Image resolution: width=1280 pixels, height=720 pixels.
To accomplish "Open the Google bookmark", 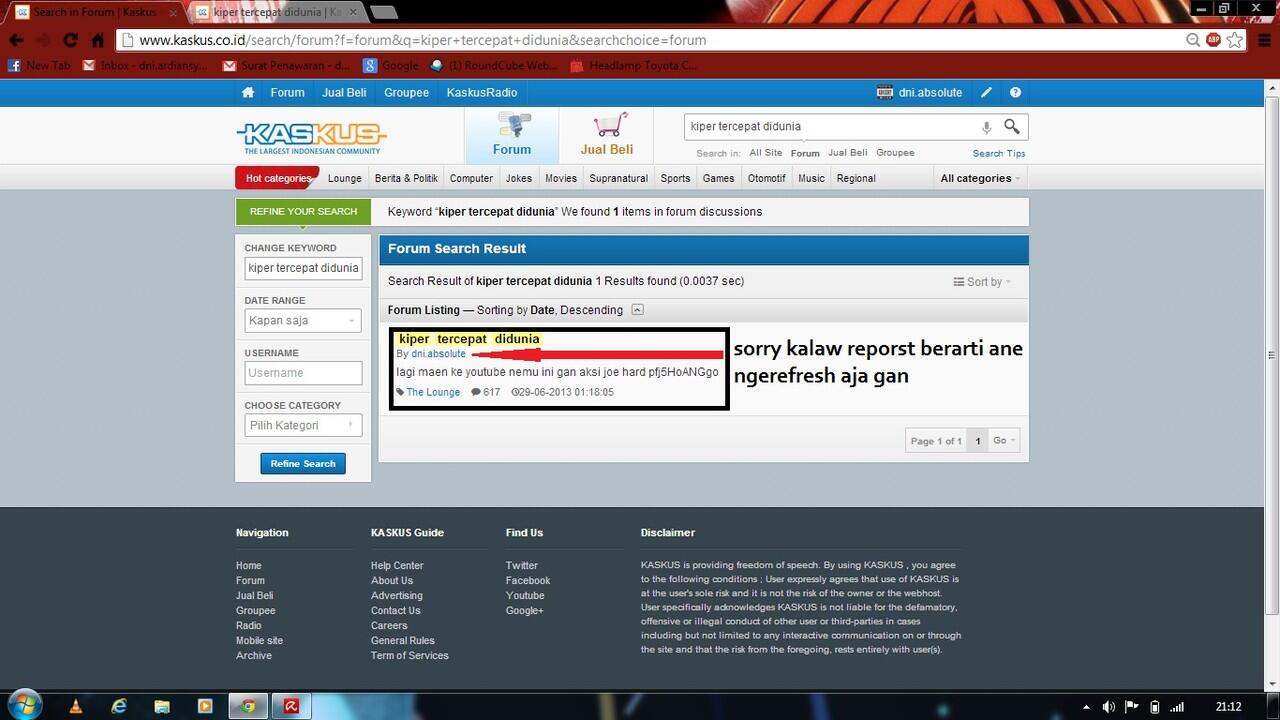I will 390,65.
